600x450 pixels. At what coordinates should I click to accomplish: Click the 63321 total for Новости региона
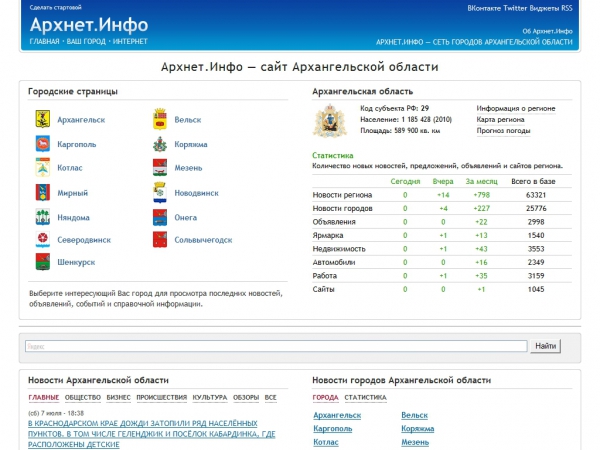[536, 195]
